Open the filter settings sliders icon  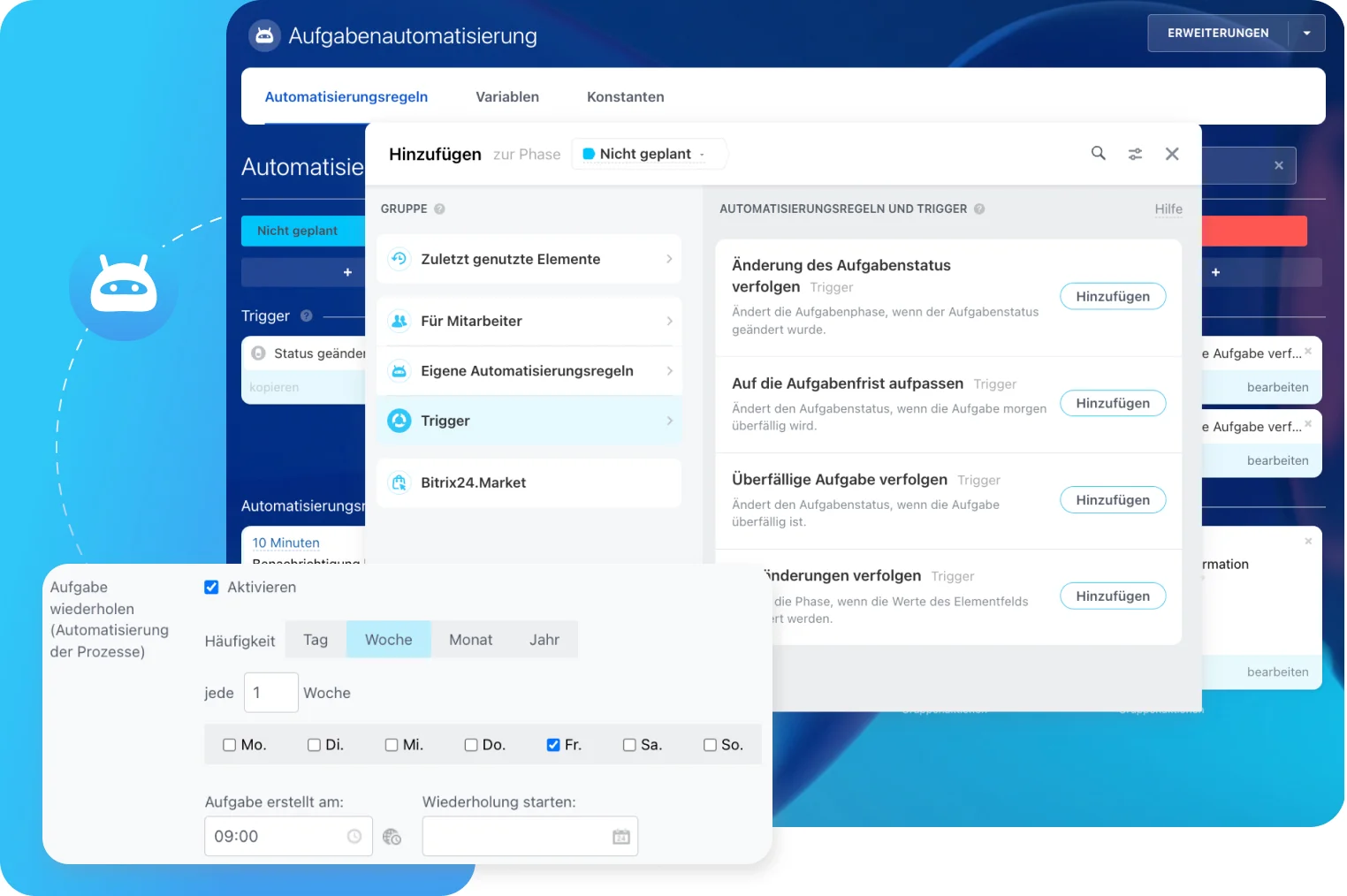pyautogui.click(x=1135, y=154)
